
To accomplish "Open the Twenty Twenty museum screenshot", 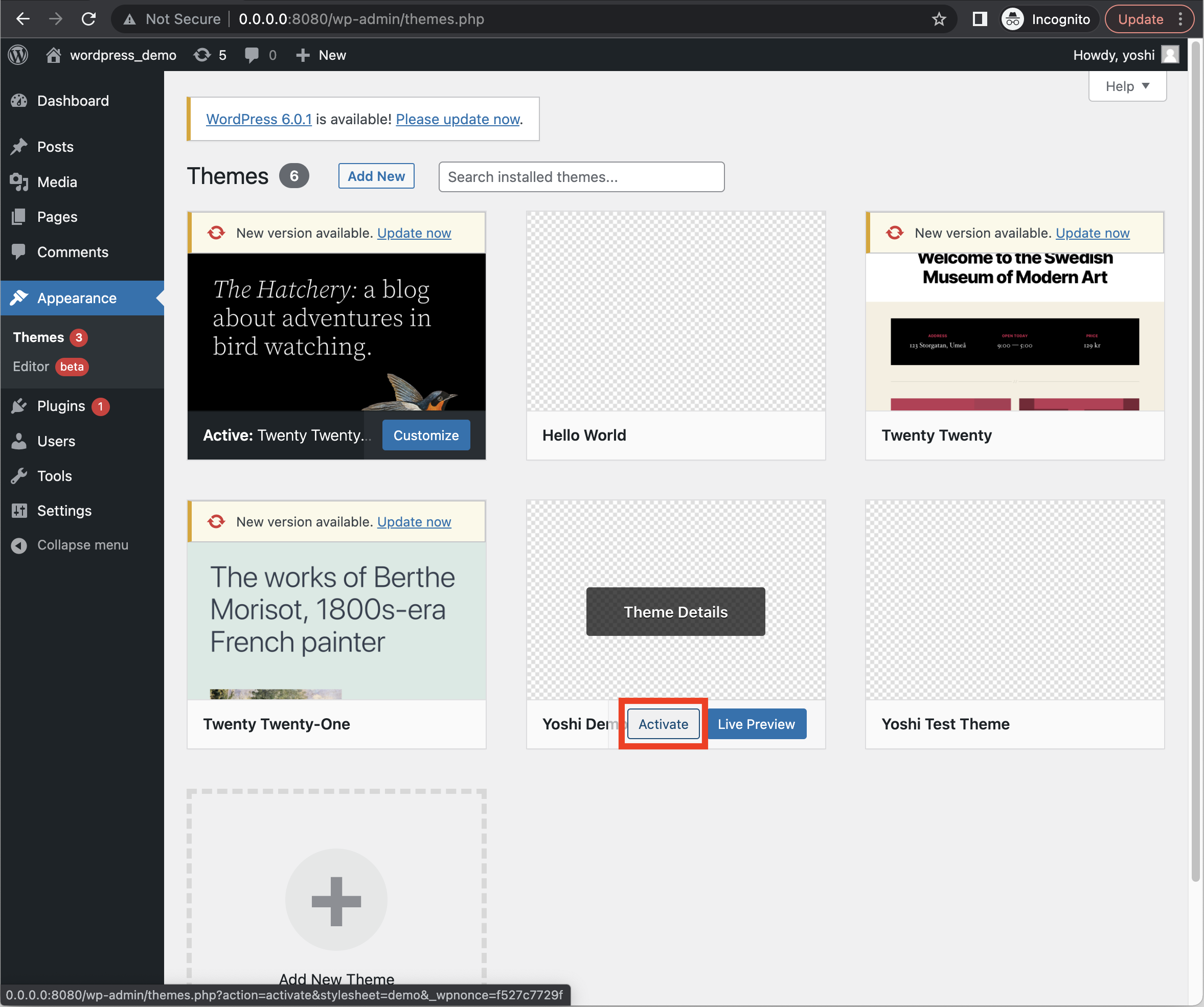I will (1015, 332).
